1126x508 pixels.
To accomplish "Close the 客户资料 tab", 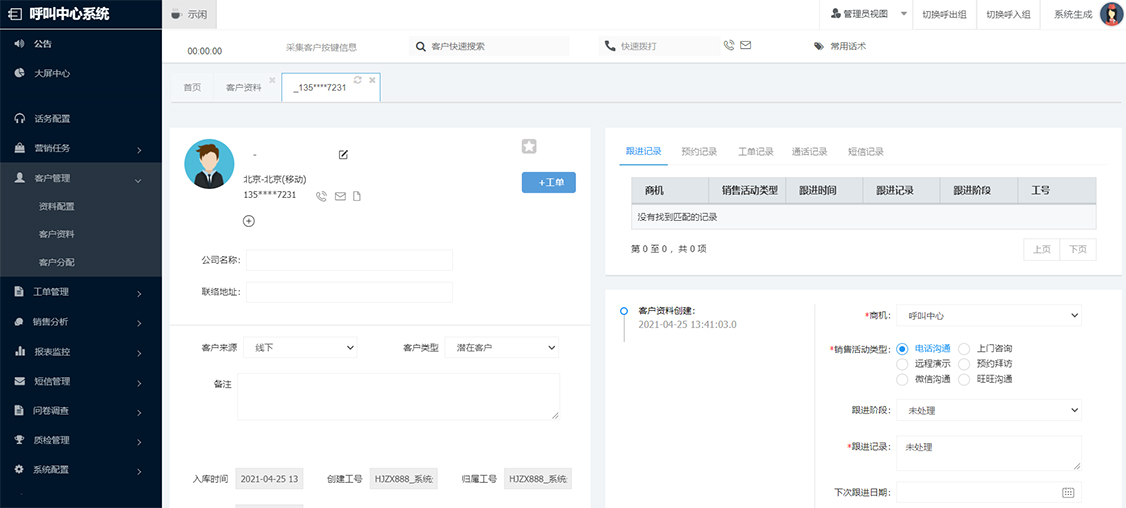I will coord(272,80).
